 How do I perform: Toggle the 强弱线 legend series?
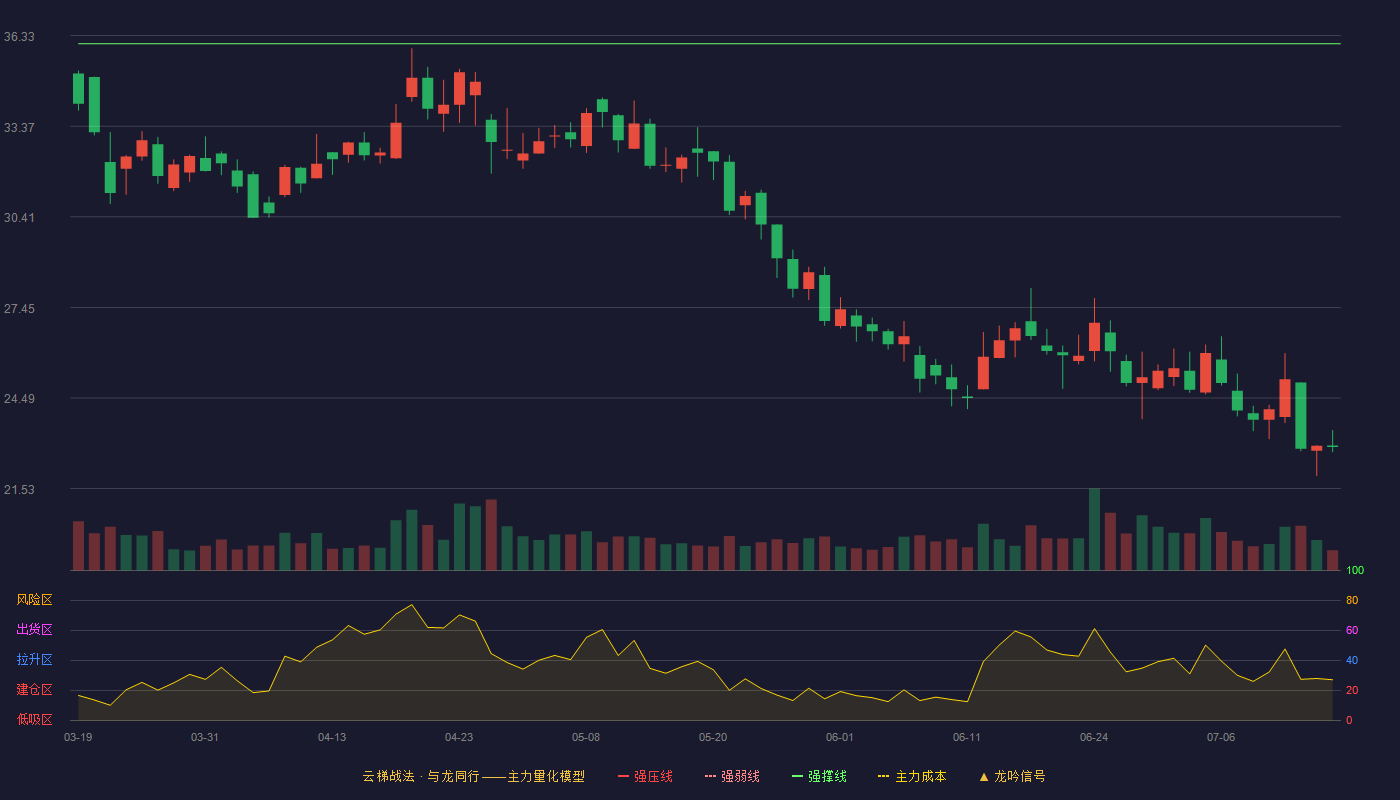(x=732, y=776)
